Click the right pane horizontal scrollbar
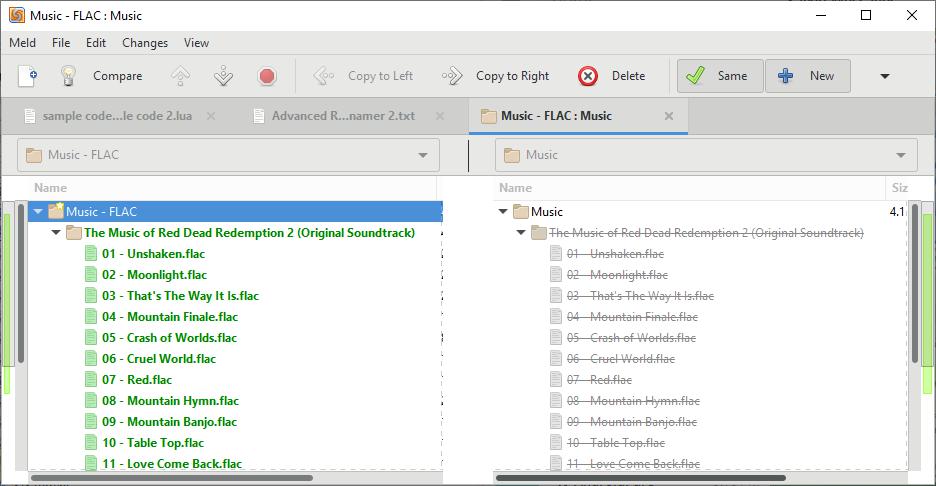The width and height of the screenshot is (936, 486). (x=641, y=478)
